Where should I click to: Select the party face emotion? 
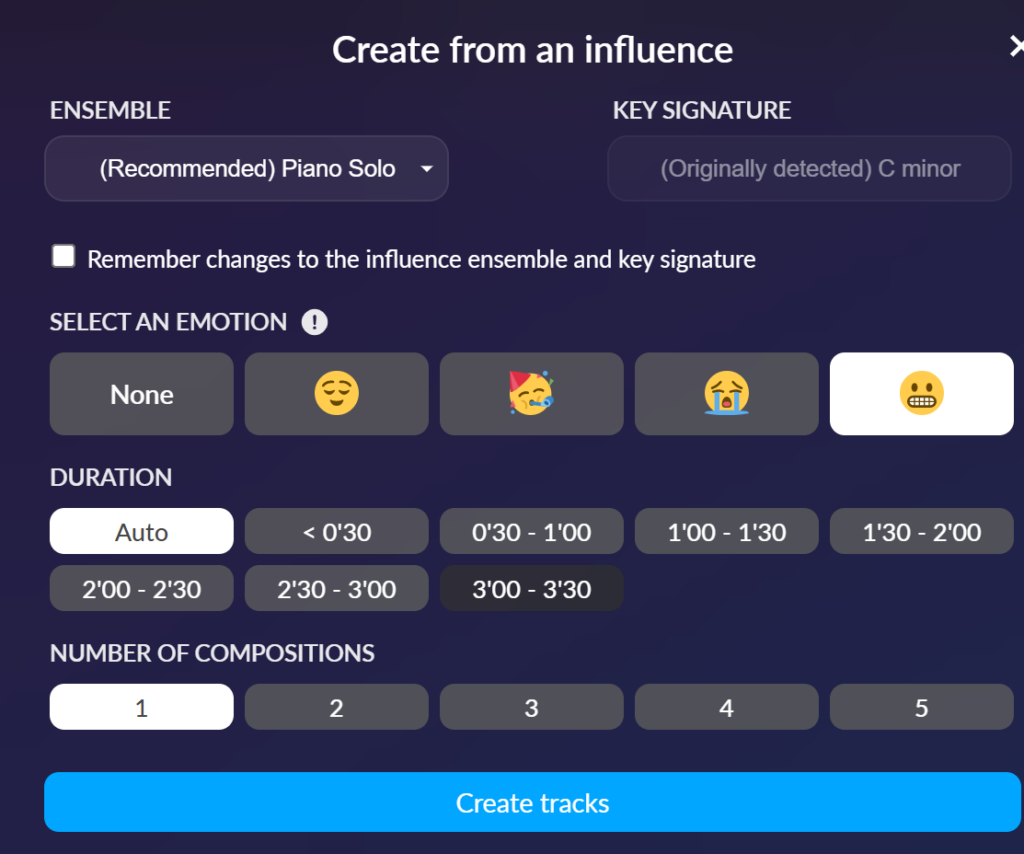[531, 394]
